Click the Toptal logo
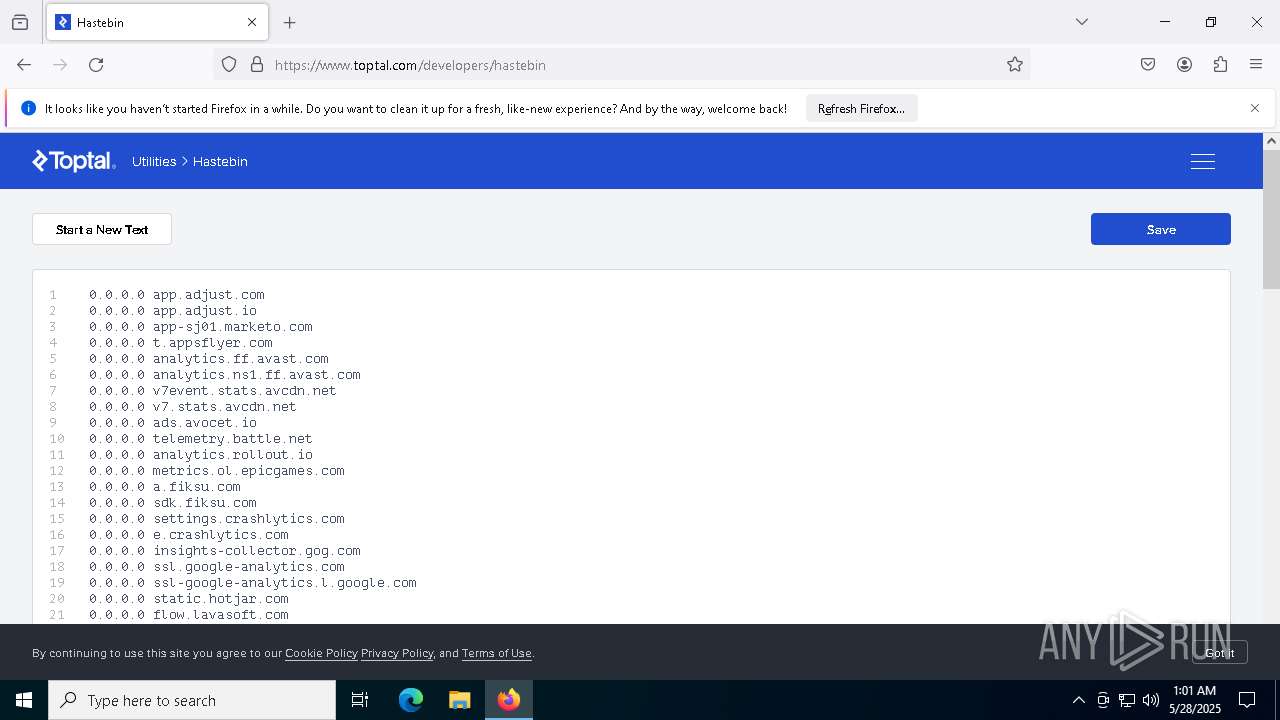The width and height of the screenshot is (1280, 720). pyautogui.click(x=74, y=161)
